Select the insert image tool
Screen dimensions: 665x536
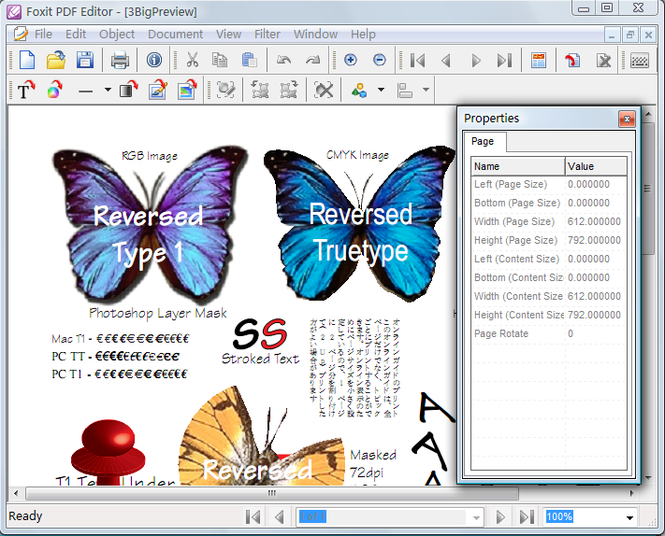(x=187, y=89)
